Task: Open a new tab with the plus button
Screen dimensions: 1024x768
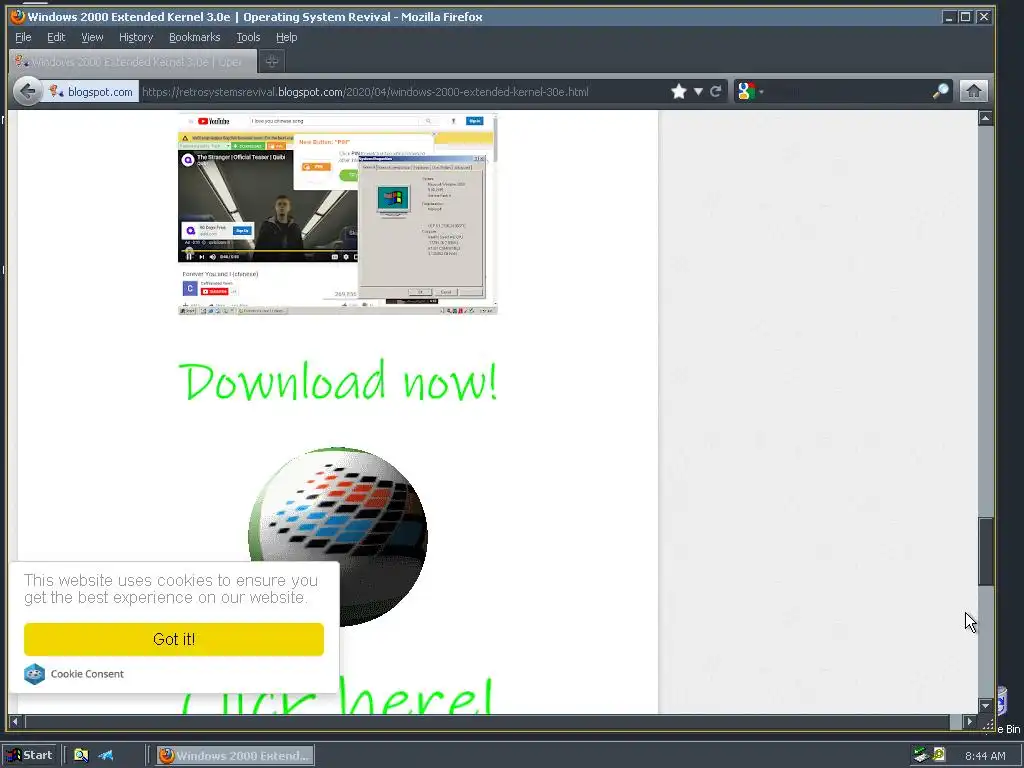Action: (x=272, y=61)
